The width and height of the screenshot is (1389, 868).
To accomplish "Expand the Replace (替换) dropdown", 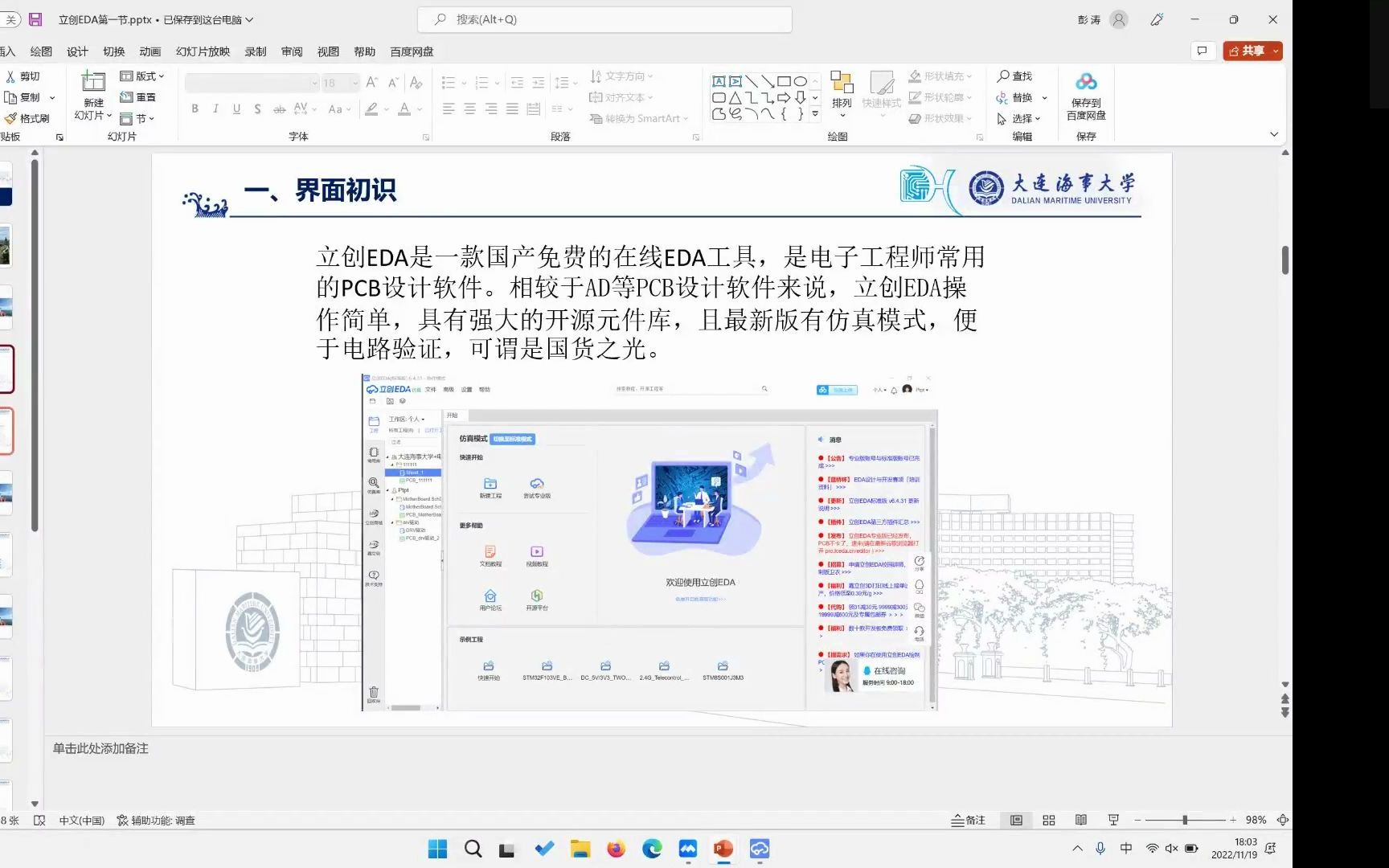I will (1044, 97).
